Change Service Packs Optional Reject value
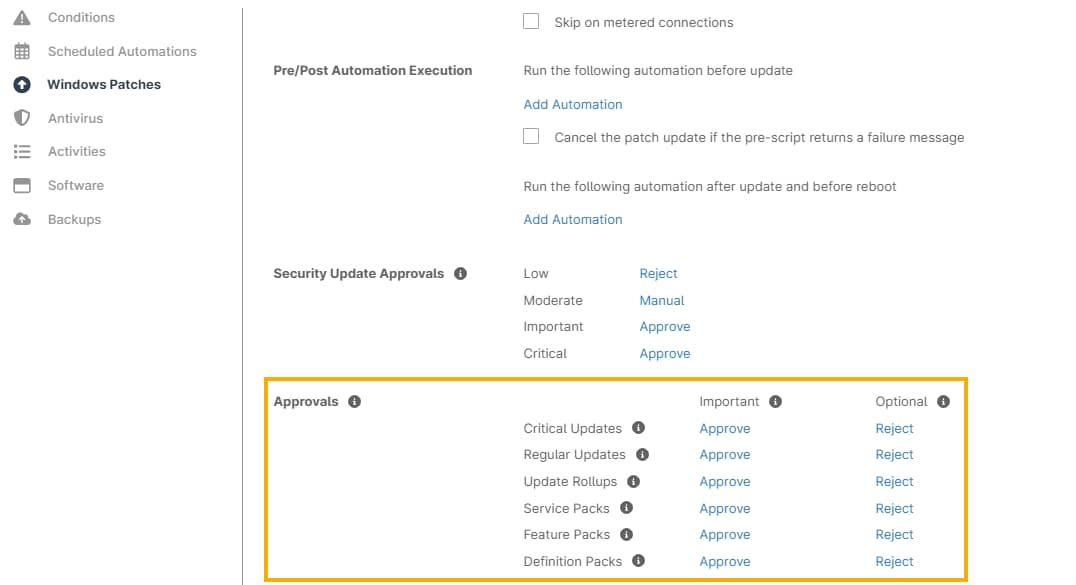This screenshot has height=585, width=1076. pyautogui.click(x=894, y=508)
